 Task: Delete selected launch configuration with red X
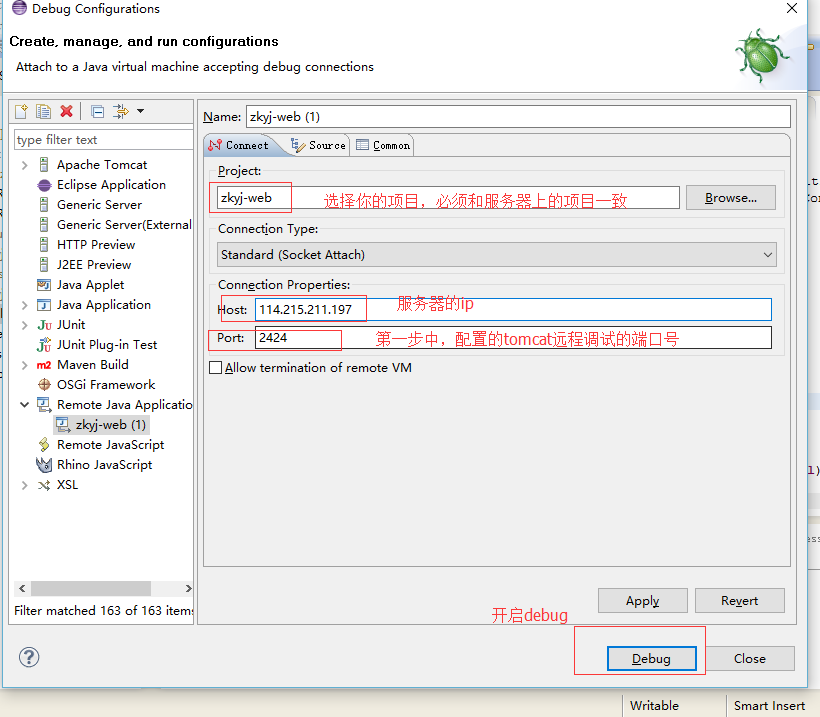click(x=66, y=111)
